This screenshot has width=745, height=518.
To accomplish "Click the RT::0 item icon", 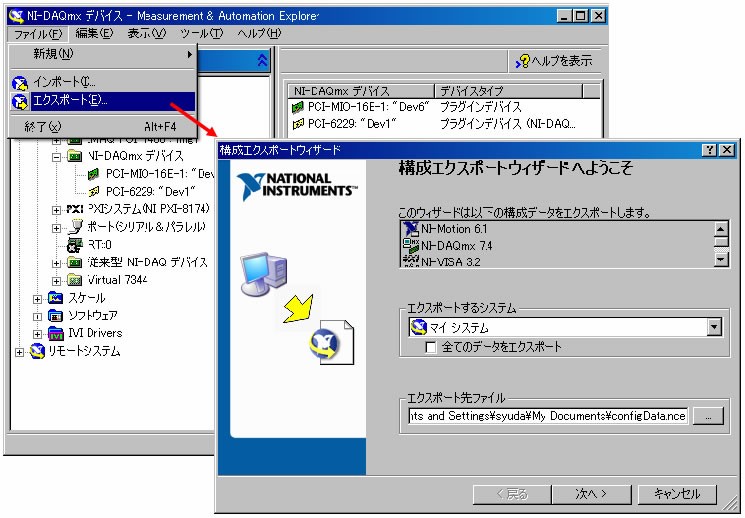I will tap(74, 245).
